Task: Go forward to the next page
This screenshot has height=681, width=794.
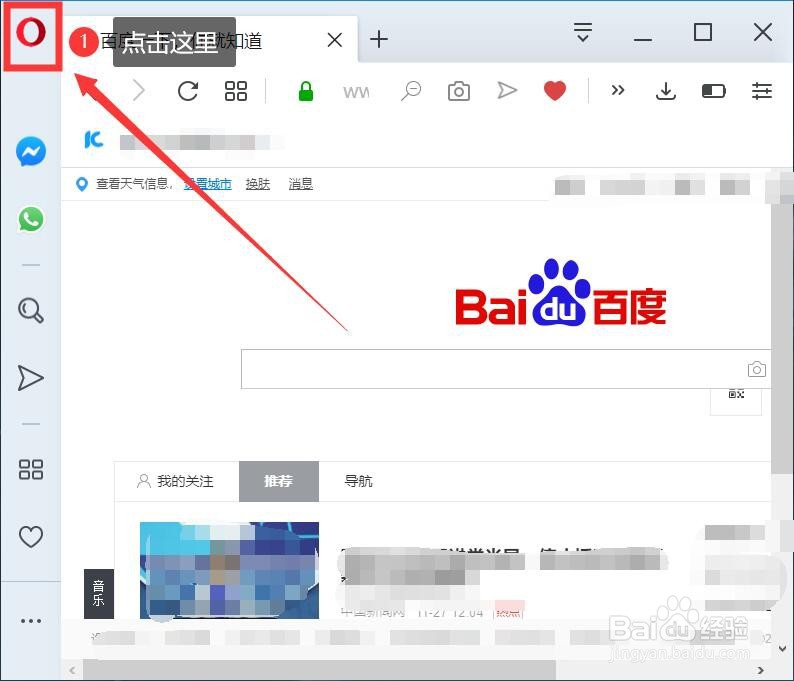Action: click(x=138, y=91)
